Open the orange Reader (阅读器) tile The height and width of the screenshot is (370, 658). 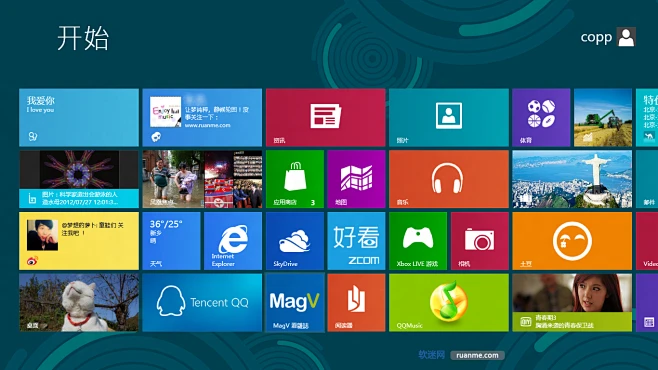point(356,302)
